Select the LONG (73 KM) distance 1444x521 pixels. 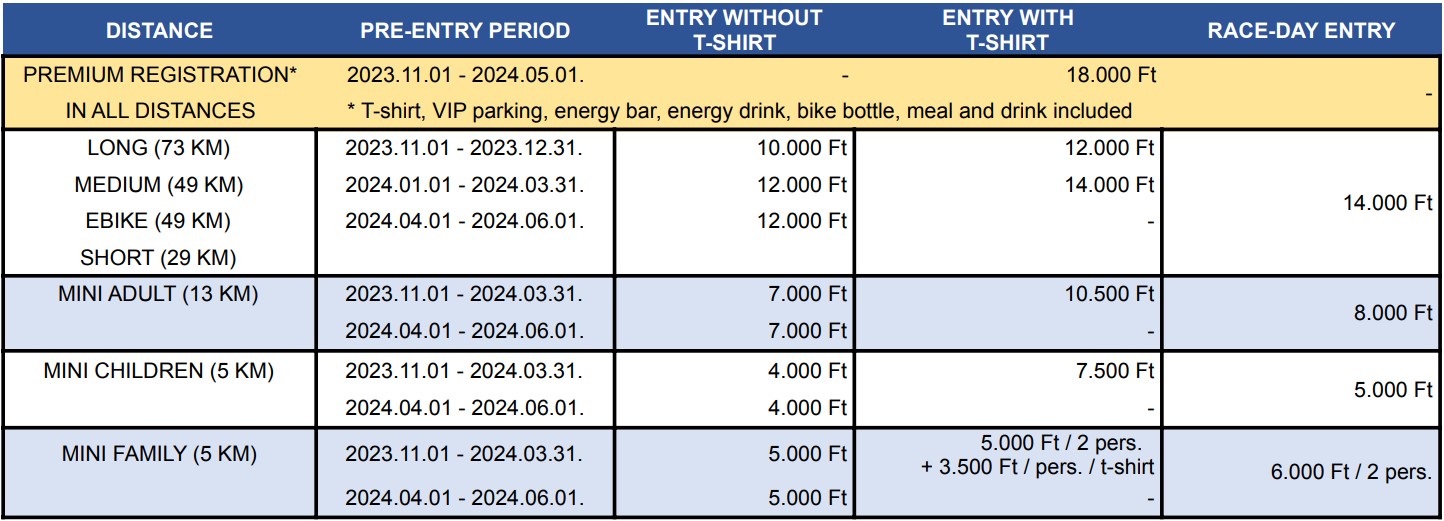pyautogui.click(x=159, y=149)
